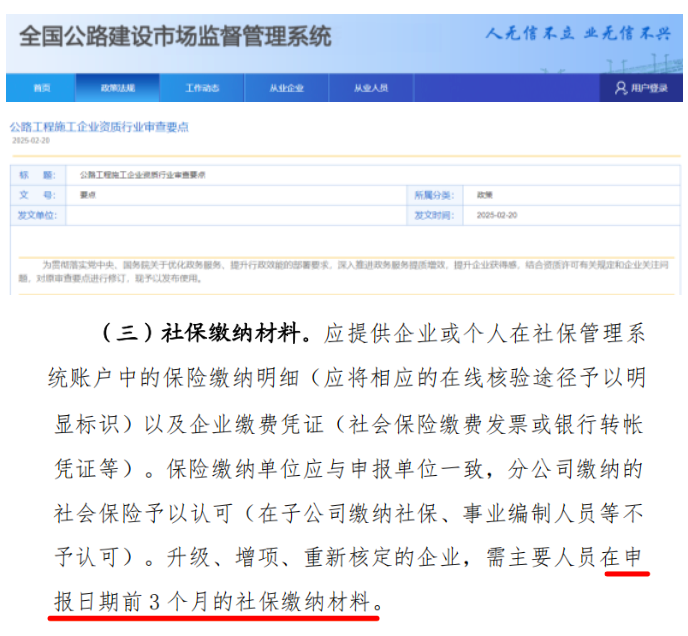
Task: Click the 文号 value 要点
Action: (x=88, y=195)
